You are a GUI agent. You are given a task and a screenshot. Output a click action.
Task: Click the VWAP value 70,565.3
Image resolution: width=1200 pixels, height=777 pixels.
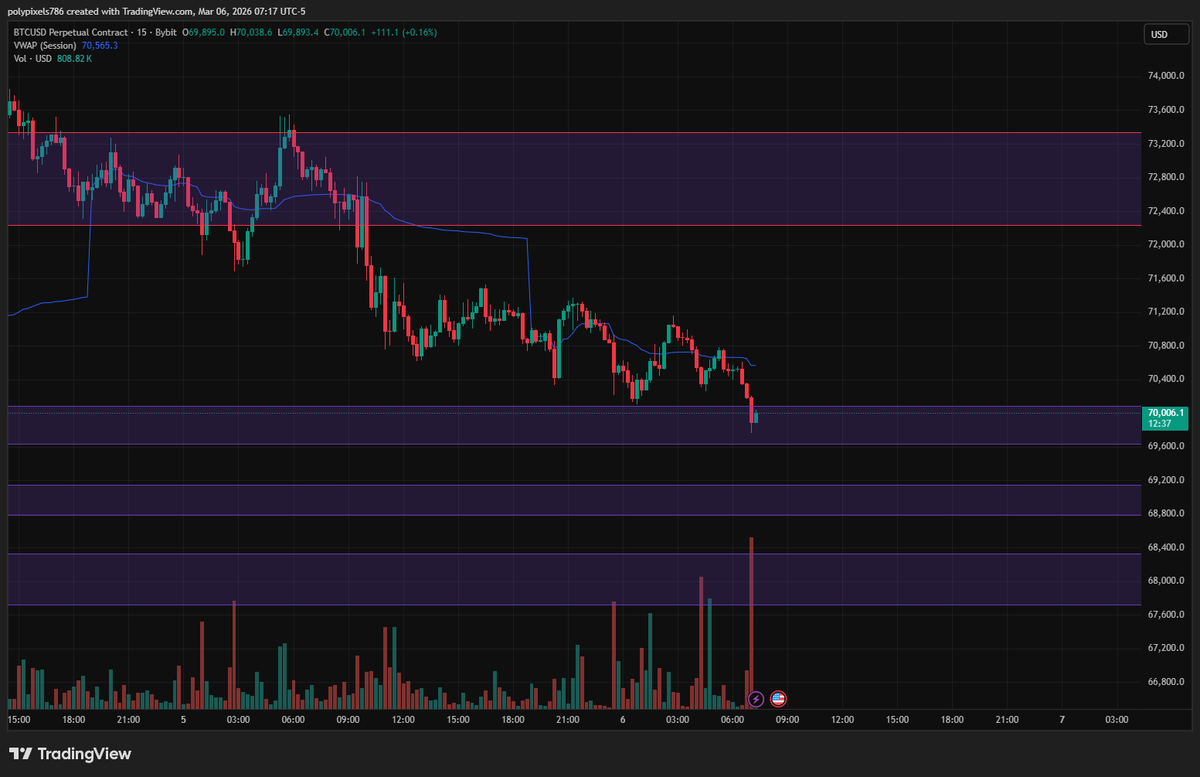[100, 45]
